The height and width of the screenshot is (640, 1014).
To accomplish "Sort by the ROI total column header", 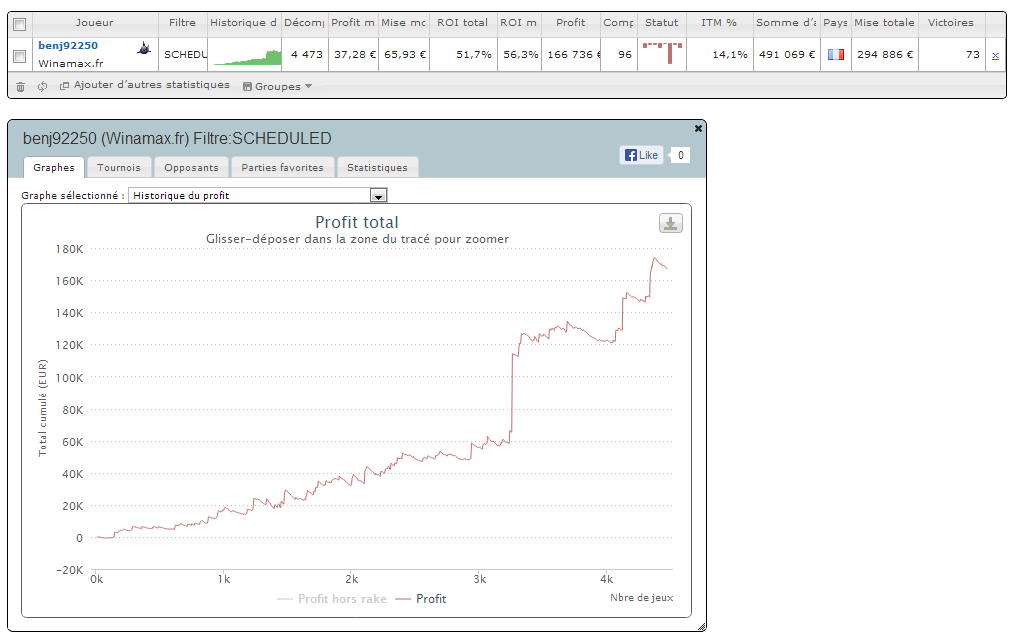I will [462, 23].
